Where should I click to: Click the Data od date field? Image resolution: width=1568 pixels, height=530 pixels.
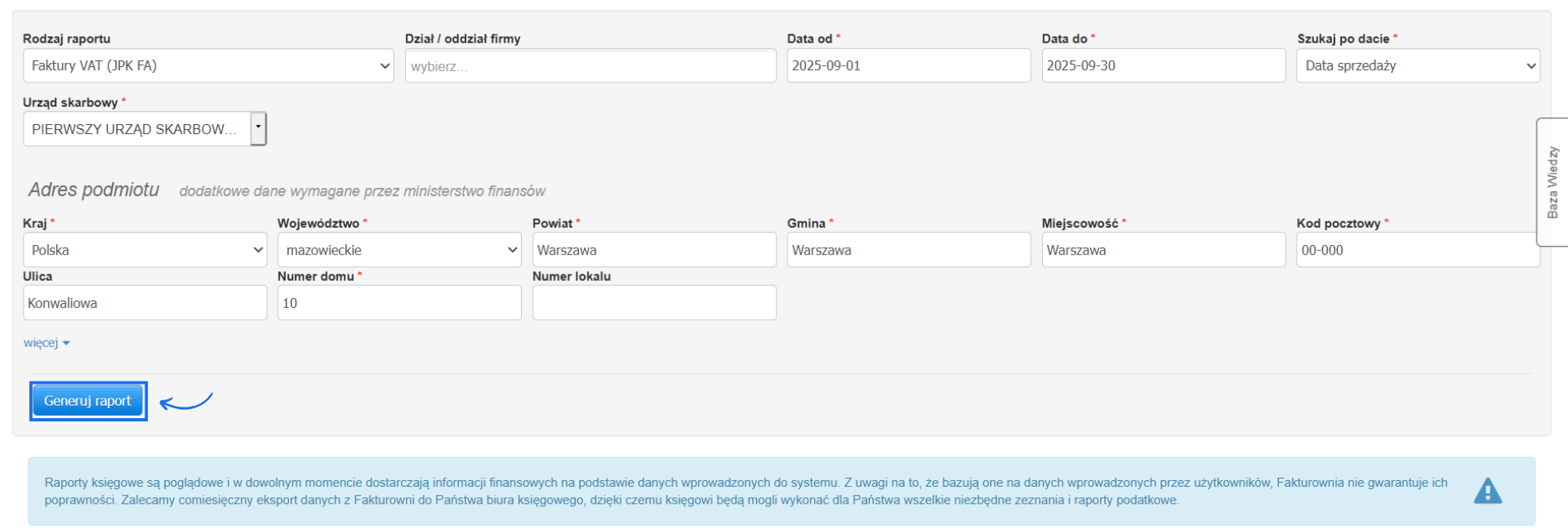tap(908, 65)
